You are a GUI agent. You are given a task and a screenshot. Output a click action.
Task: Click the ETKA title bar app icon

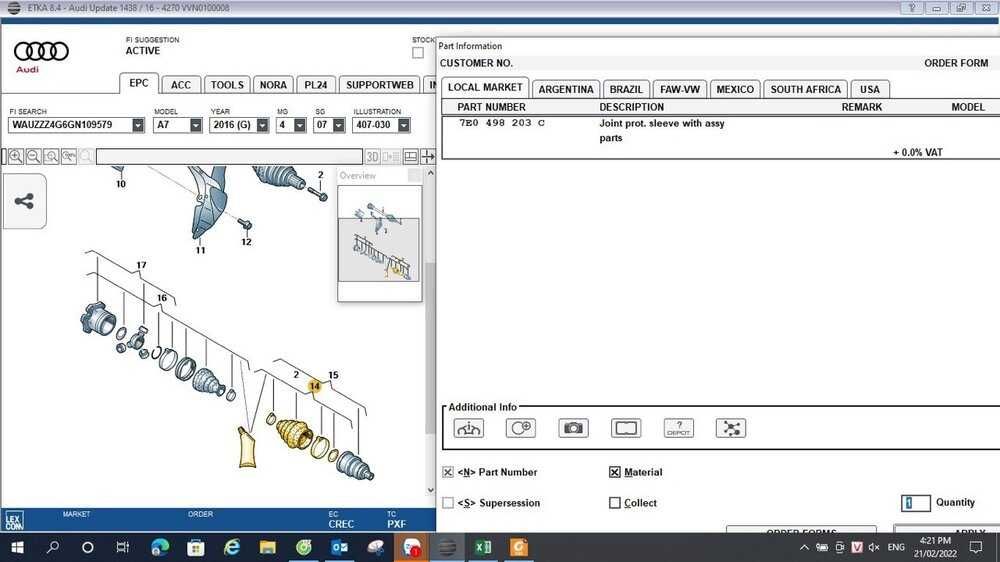click(x=13, y=8)
